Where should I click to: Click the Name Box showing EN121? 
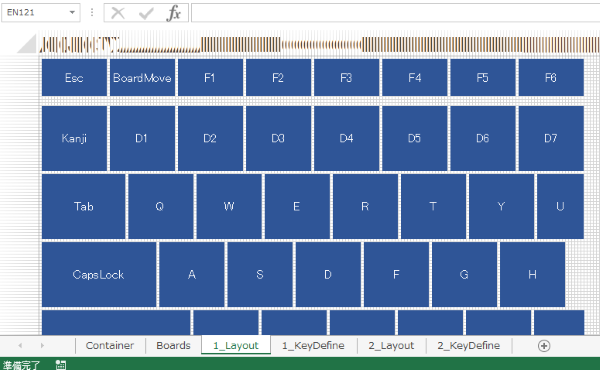click(x=34, y=12)
